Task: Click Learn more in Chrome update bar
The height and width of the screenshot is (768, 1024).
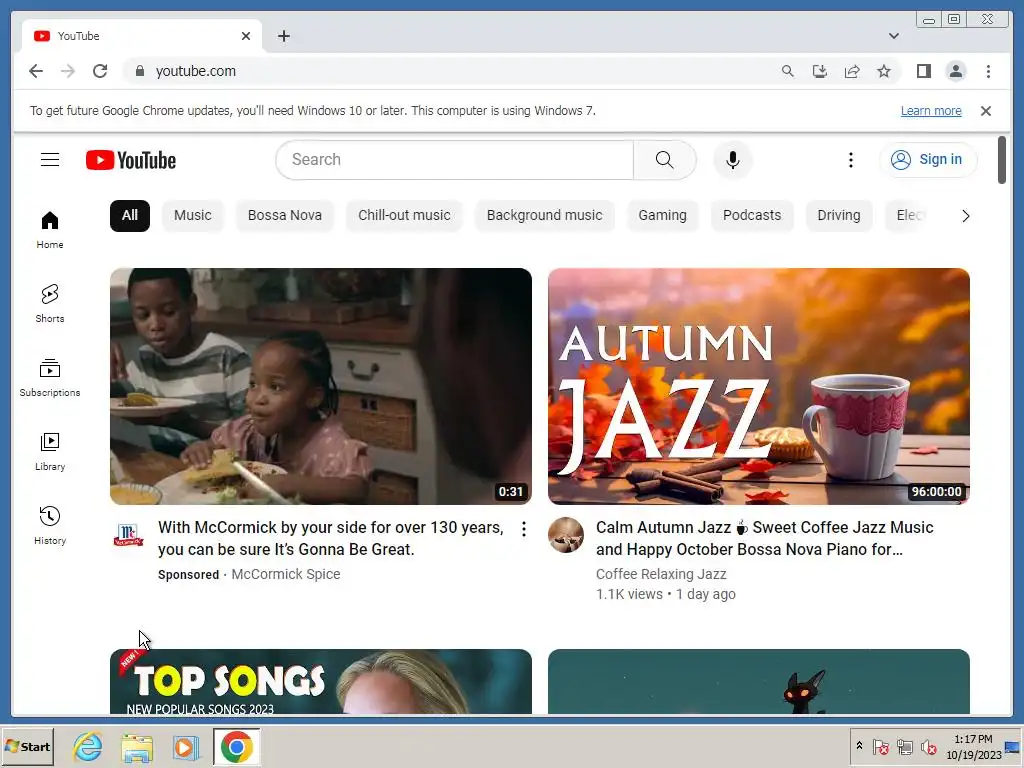Action: (x=931, y=111)
